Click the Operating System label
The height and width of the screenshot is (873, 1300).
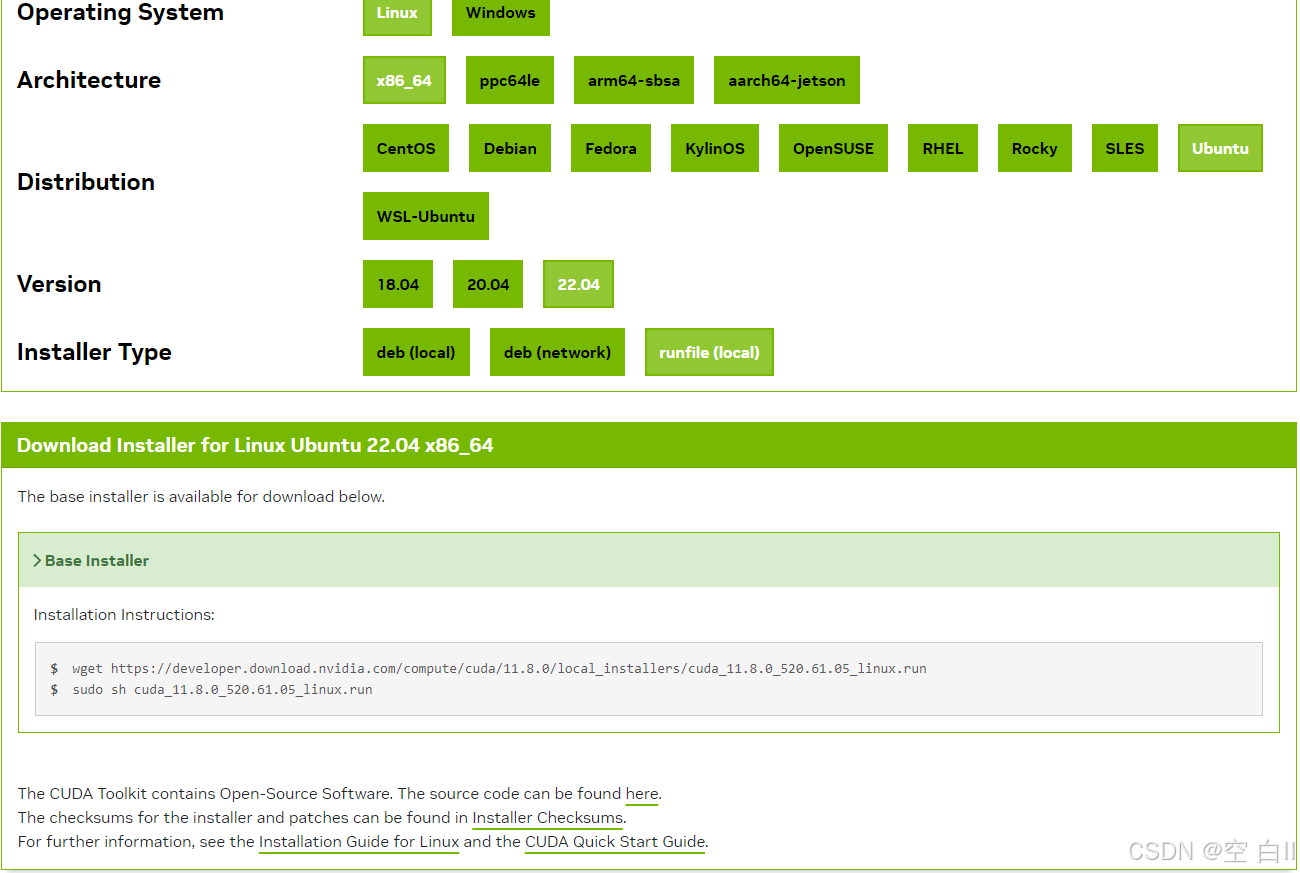(120, 14)
